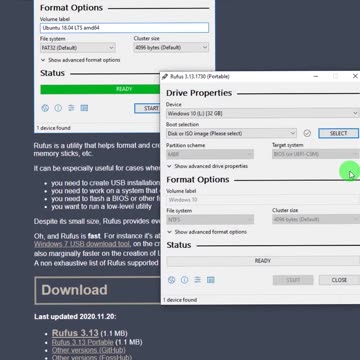
Task: Open the Windows 7 USB download tool link
Action: click(x=82, y=244)
